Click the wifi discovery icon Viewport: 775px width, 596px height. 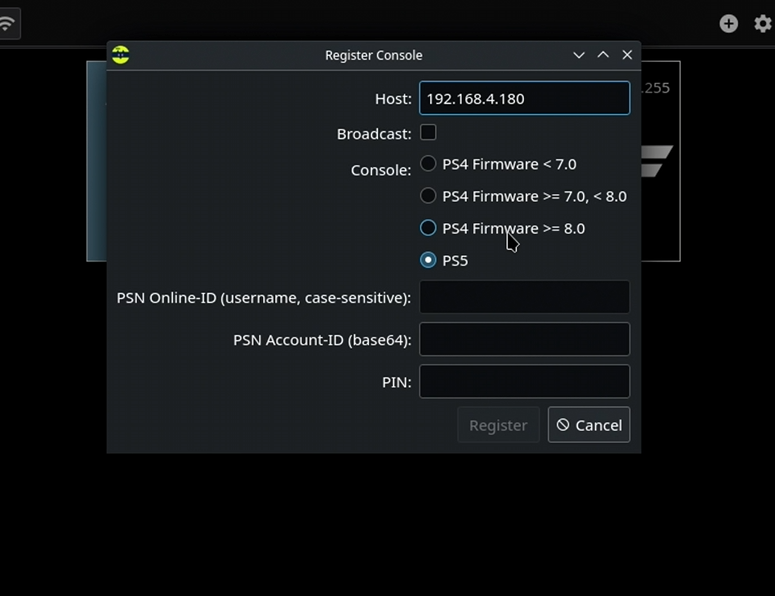tap(7, 23)
